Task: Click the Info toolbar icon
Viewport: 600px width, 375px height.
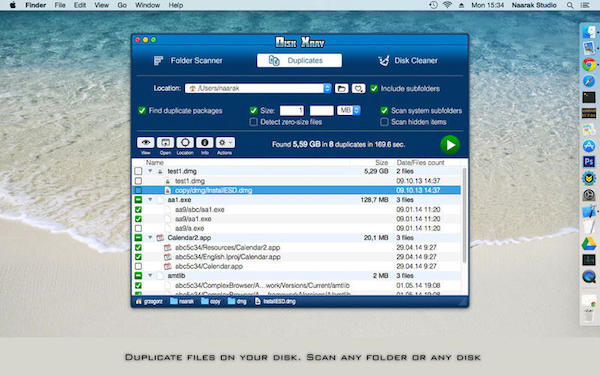Action: pos(205,143)
